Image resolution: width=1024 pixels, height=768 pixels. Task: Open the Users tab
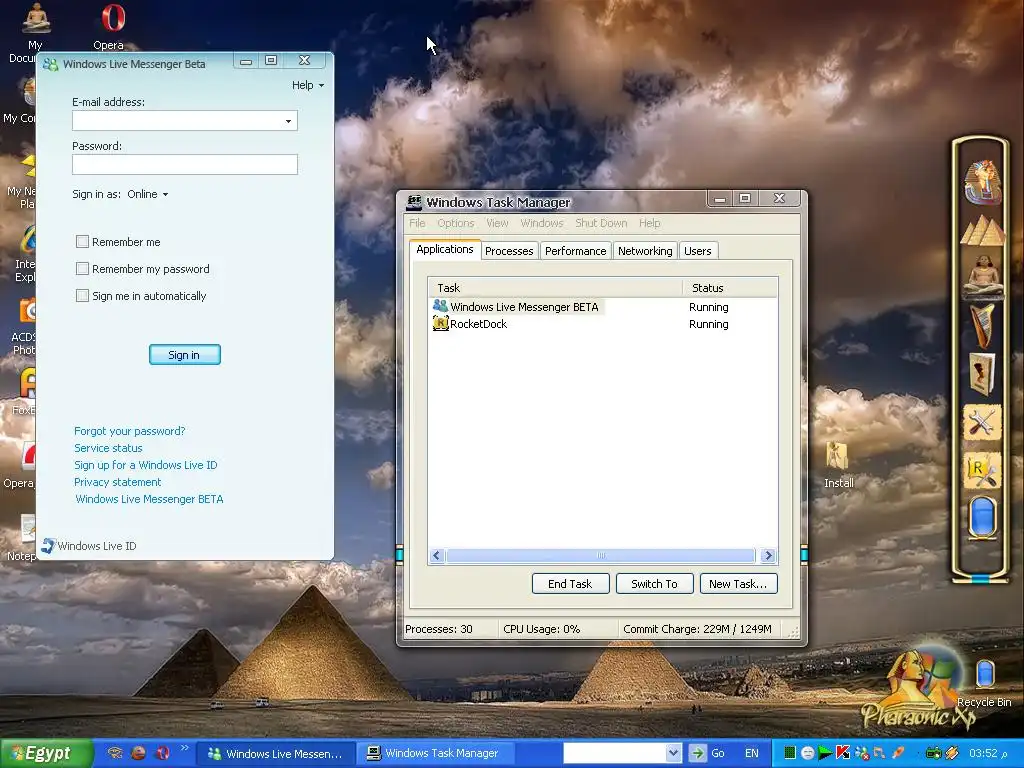(697, 251)
